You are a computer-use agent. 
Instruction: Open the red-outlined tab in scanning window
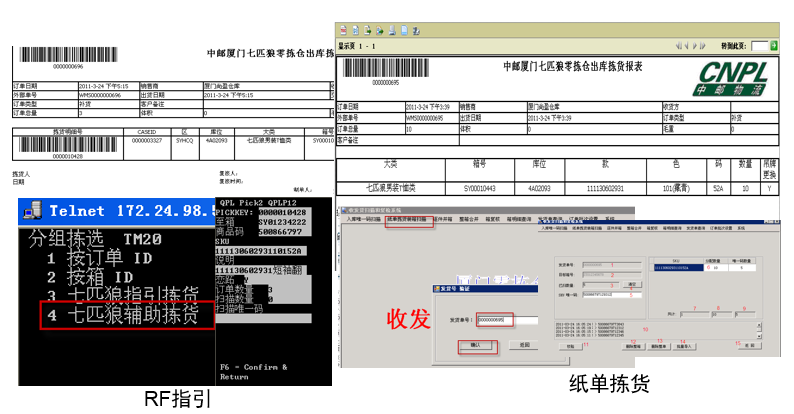pyautogui.click(x=410, y=218)
